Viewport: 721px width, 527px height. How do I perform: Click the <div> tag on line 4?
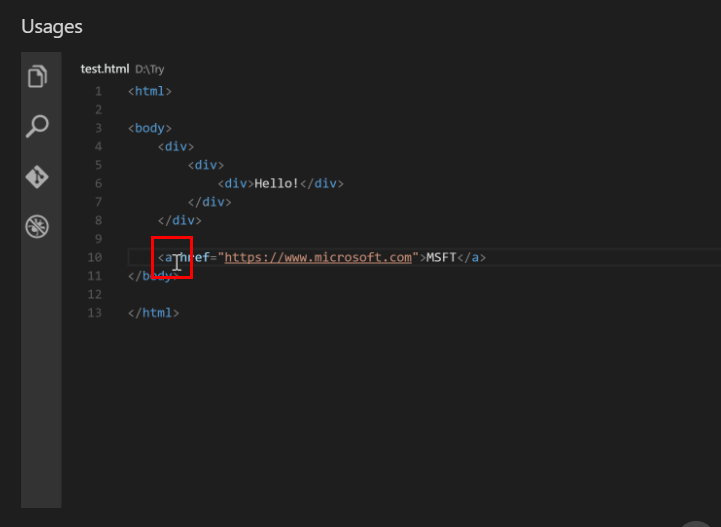pyautogui.click(x=176, y=146)
